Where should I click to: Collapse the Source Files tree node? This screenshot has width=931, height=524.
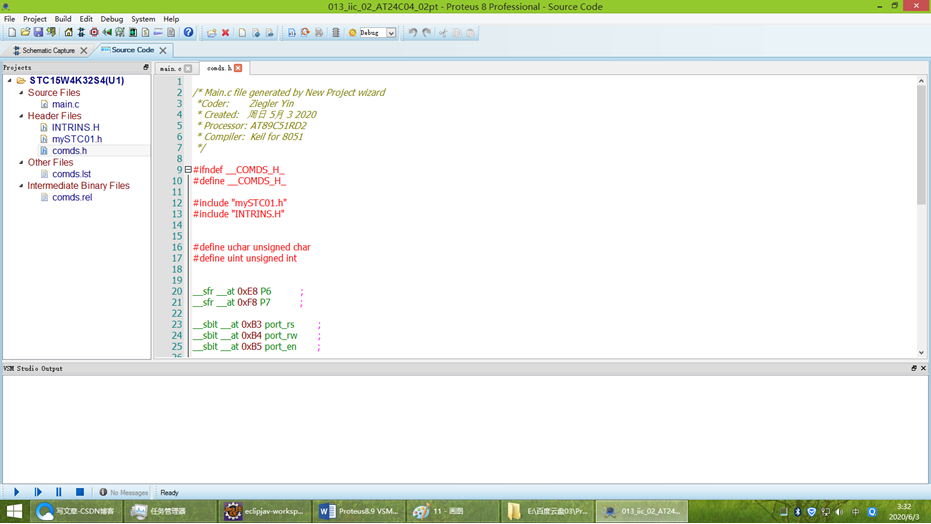21,93
